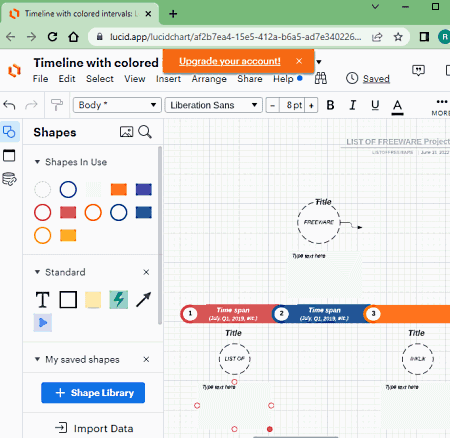Viewport: 450px width, 438px height.
Task: Open the Share menu
Action: (x=250, y=79)
